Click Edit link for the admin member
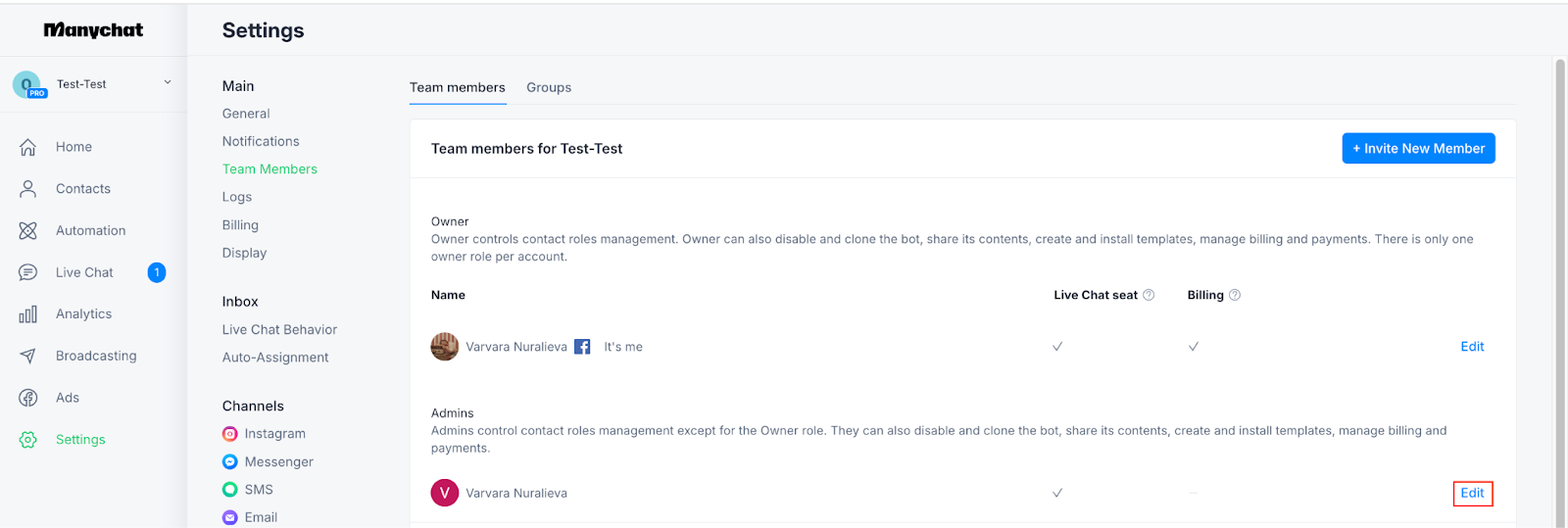Image resolution: width=1568 pixels, height=528 pixels. pyautogui.click(x=1472, y=493)
